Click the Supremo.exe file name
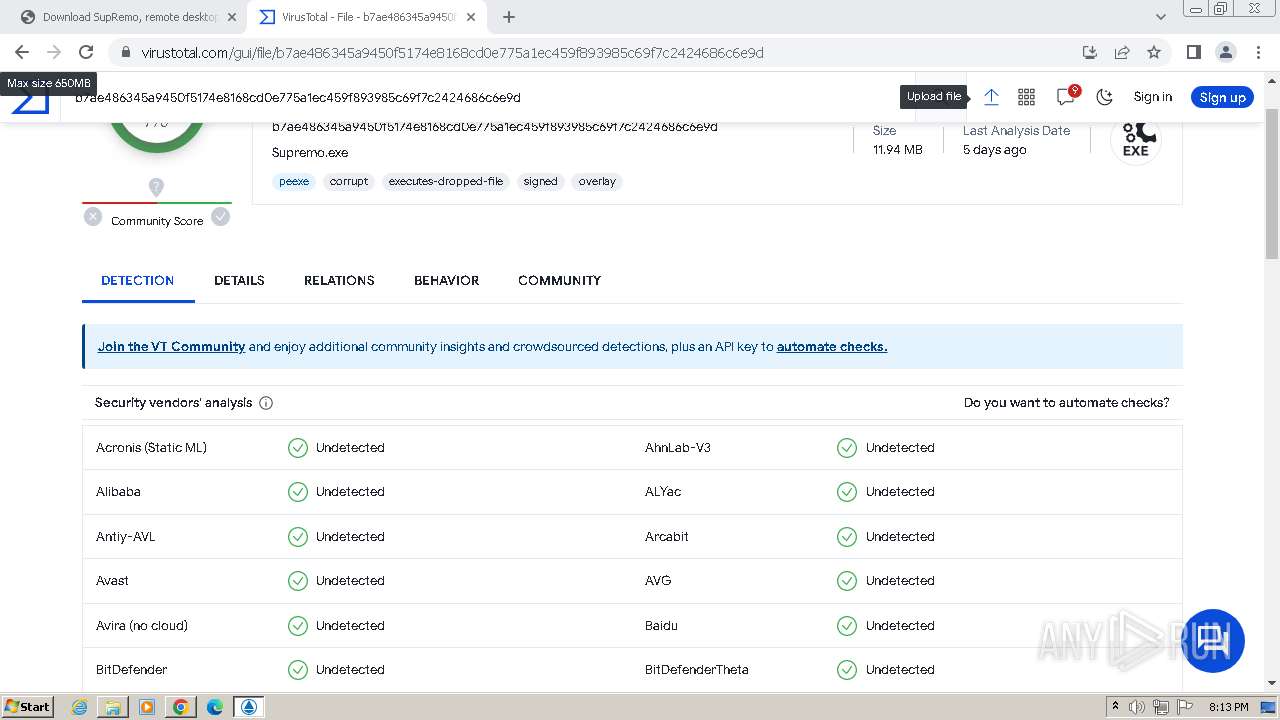The height and width of the screenshot is (720, 1280). (x=310, y=153)
